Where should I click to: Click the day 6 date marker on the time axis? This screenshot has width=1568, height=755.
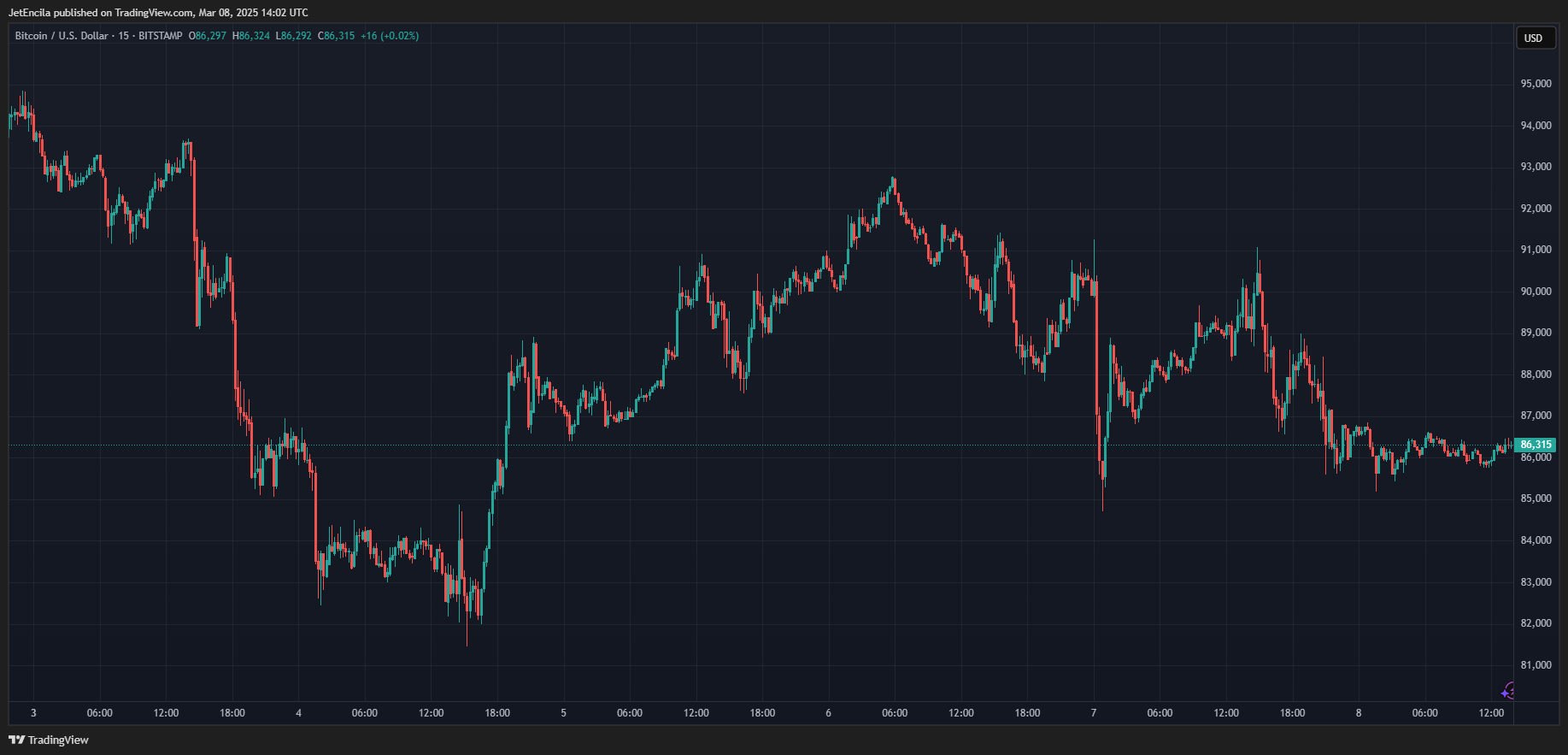click(828, 713)
